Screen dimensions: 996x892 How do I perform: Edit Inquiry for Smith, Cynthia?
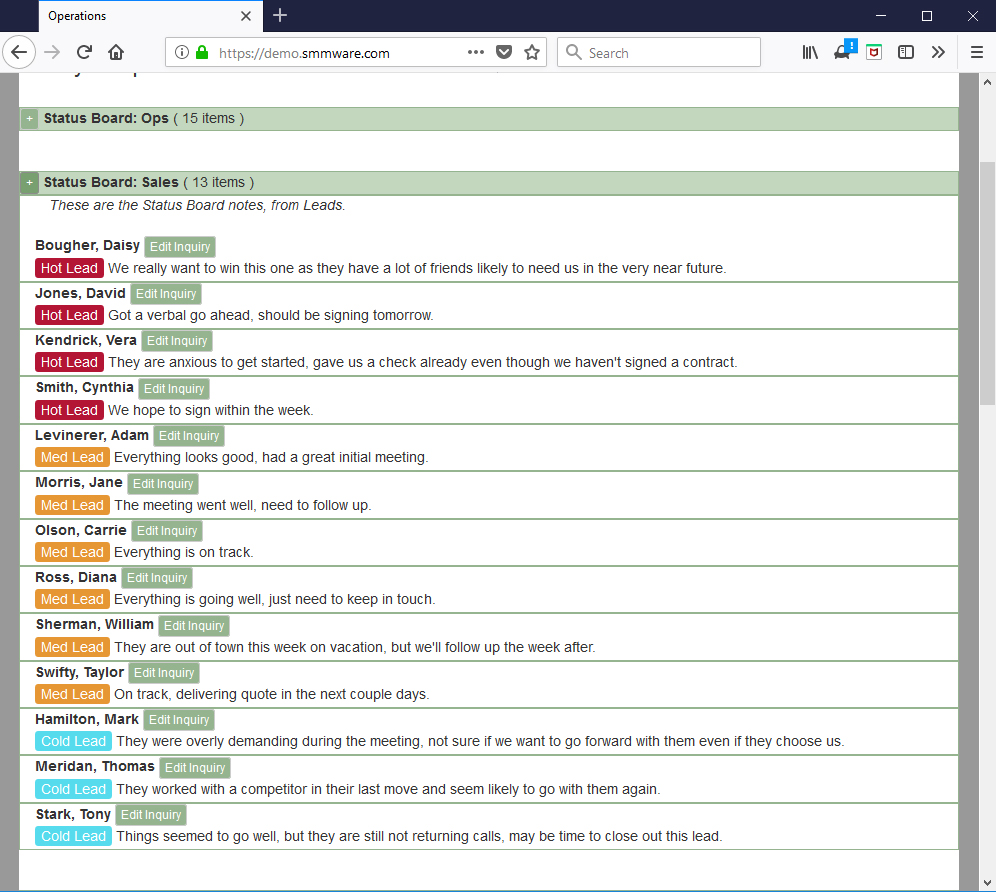pos(174,388)
